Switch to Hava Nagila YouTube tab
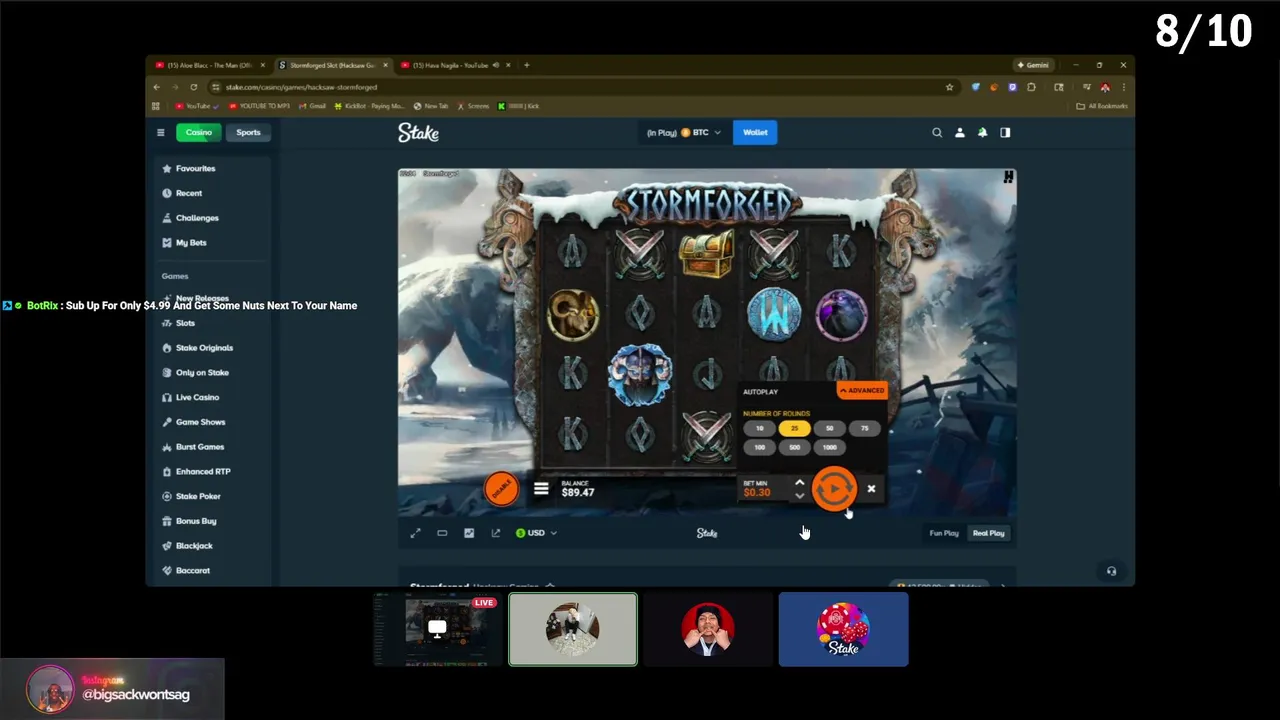The width and height of the screenshot is (1280, 720). click(x=455, y=65)
